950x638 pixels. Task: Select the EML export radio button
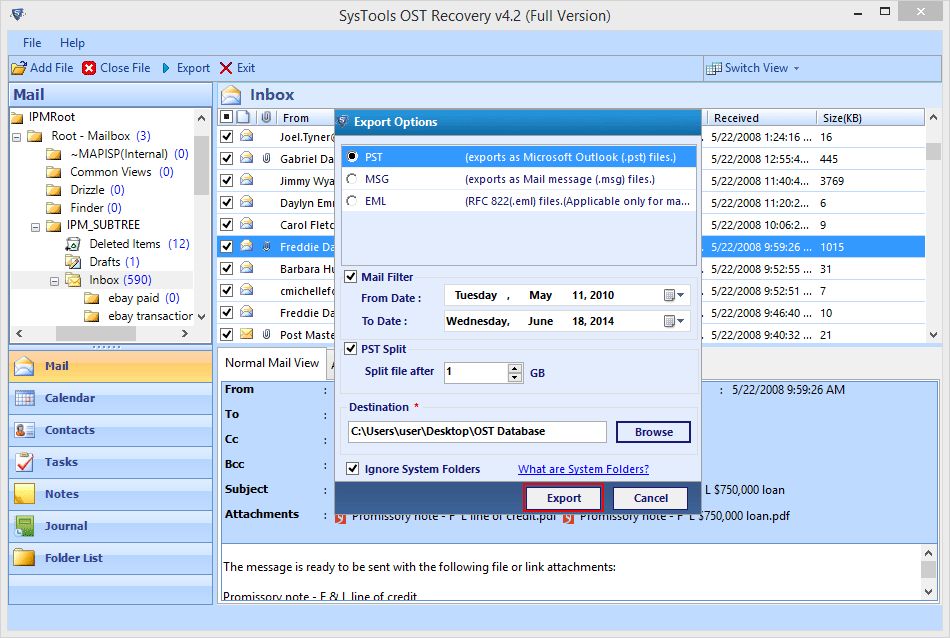352,201
